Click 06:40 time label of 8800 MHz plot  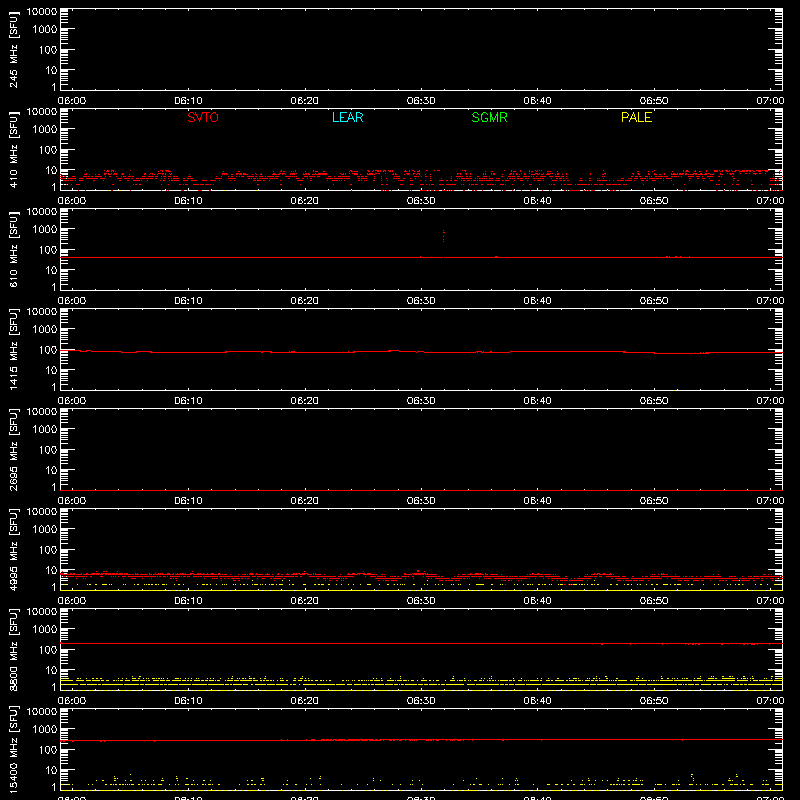pyautogui.click(x=537, y=701)
